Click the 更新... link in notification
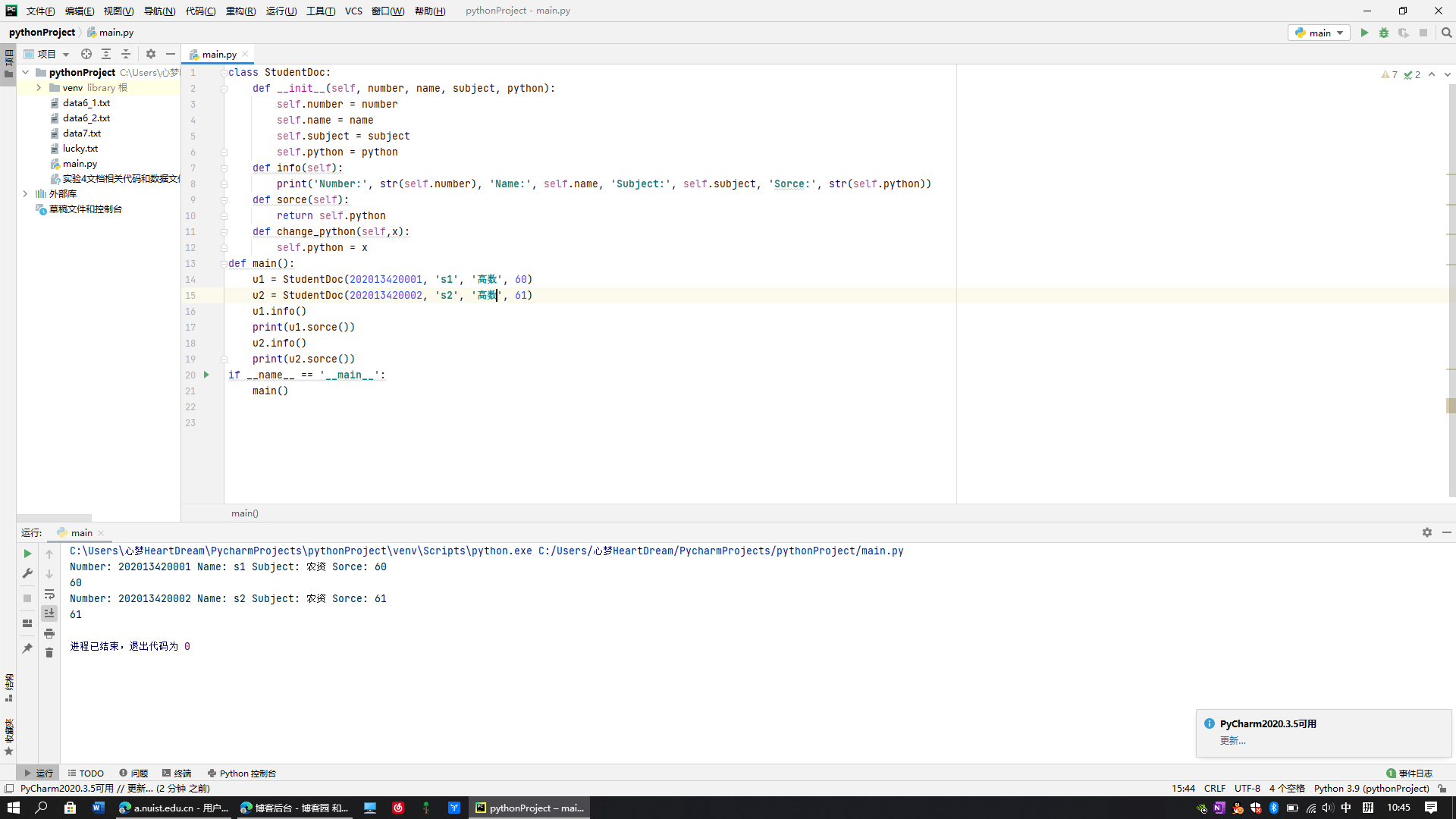The height and width of the screenshot is (819, 1456). (1232, 741)
